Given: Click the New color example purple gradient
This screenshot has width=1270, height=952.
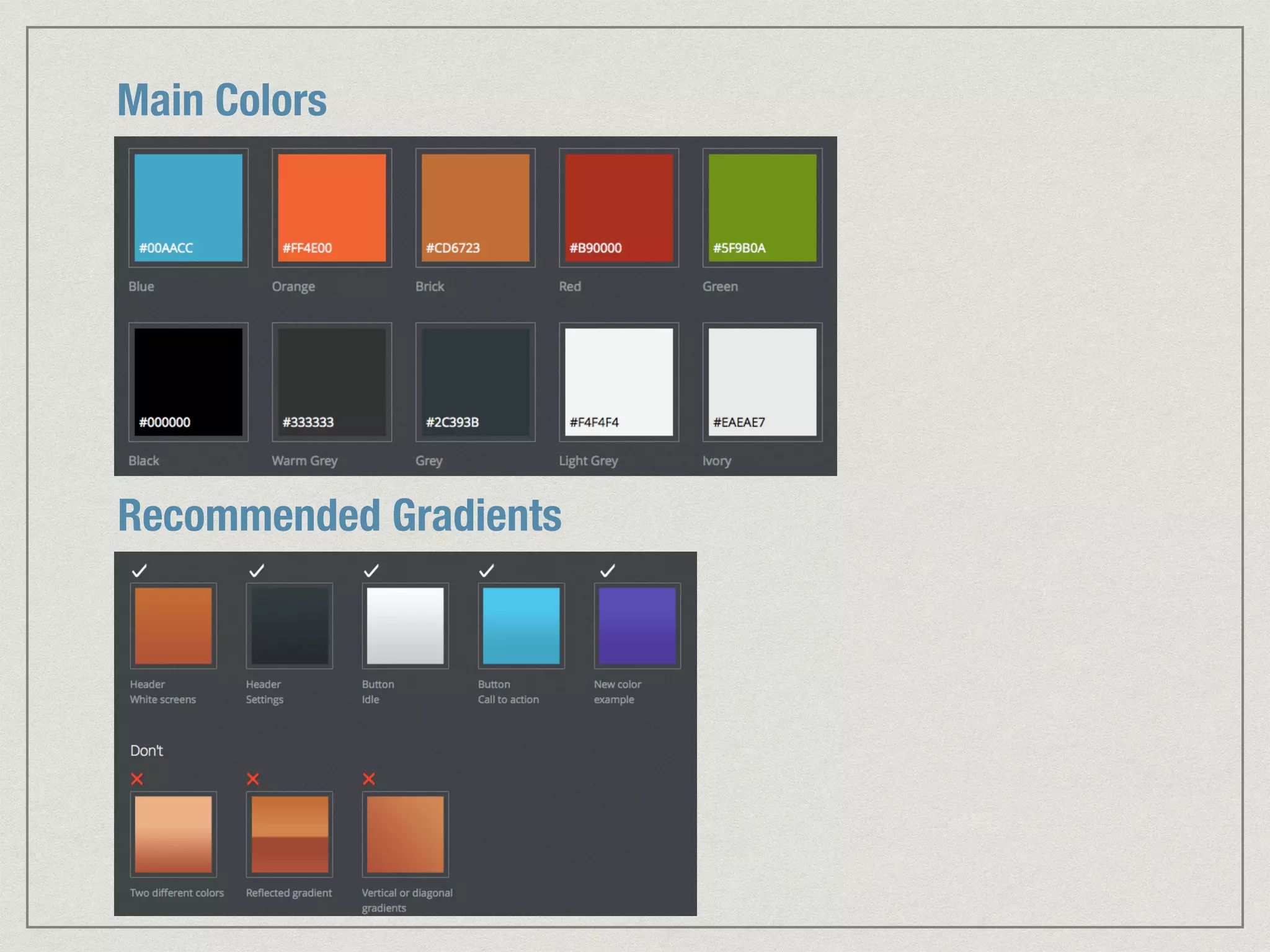Looking at the screenshot, I should [x=637, y=626].
